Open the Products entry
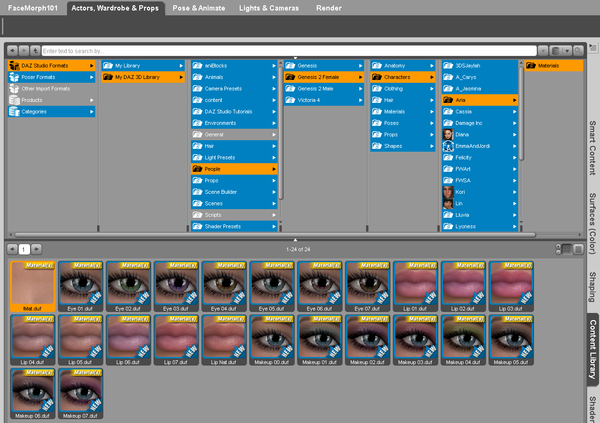Image resolution: width=600 pixels, height=423 pixels. 52,100
